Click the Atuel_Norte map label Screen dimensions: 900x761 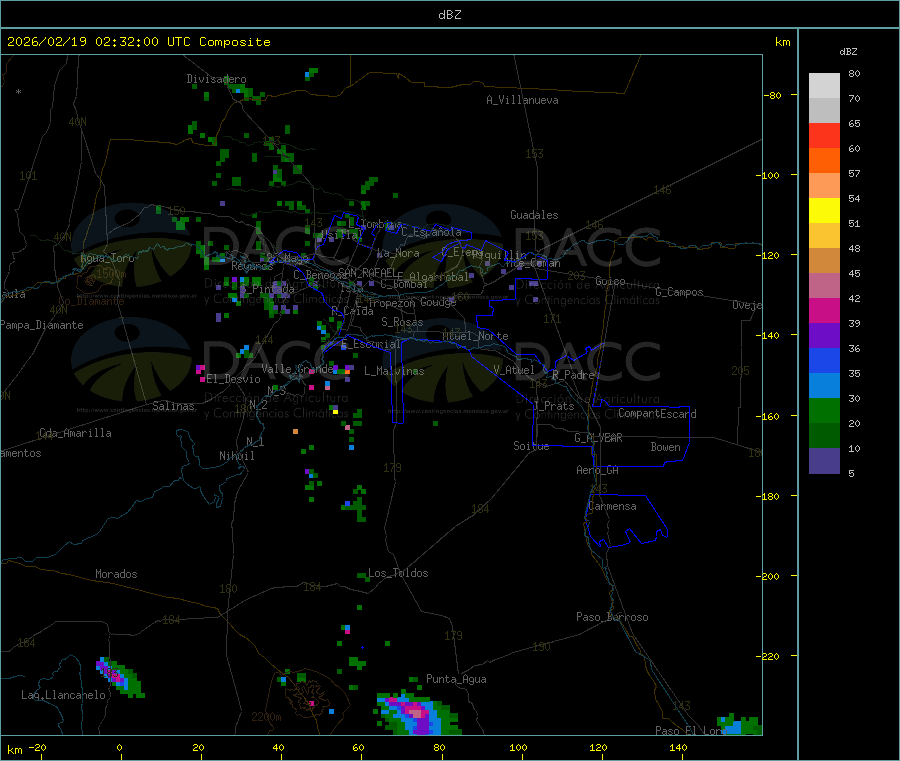(x=475, y=336)
